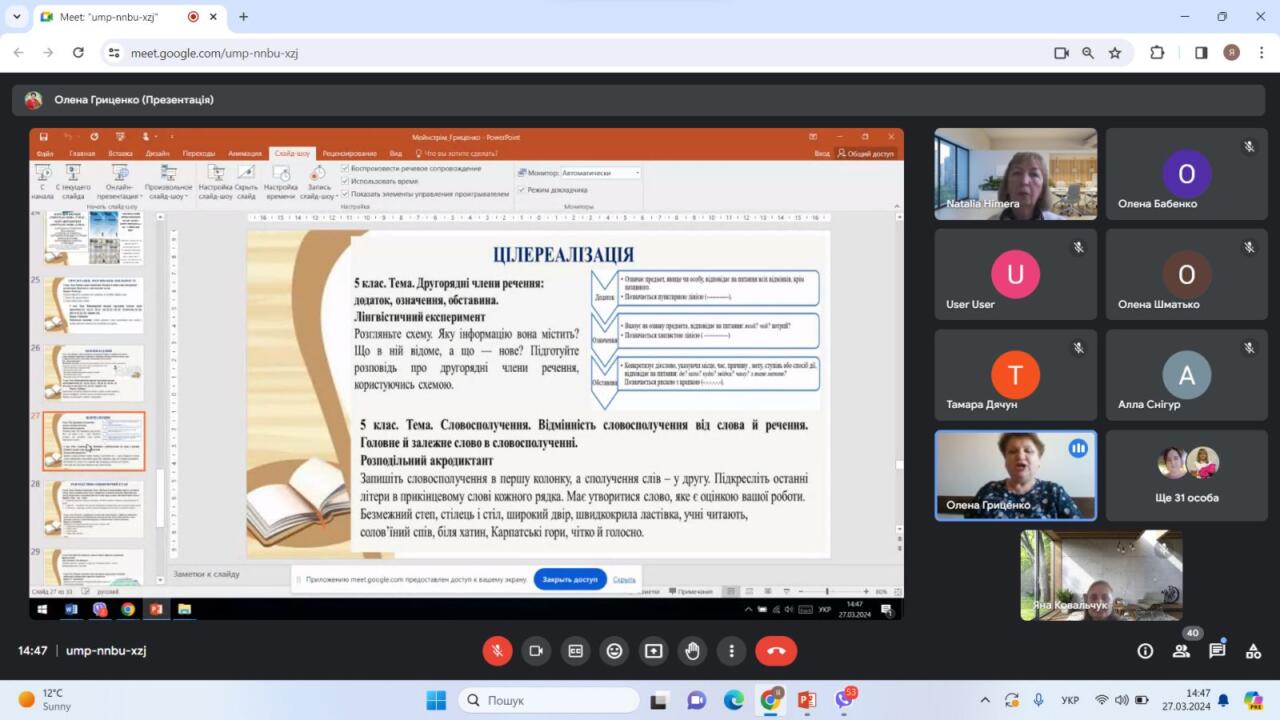The height and width of the screenshot is (720, 1280).
Task: Click 'Общий доступ' button in PowerPoint
Action: (866, 153)
